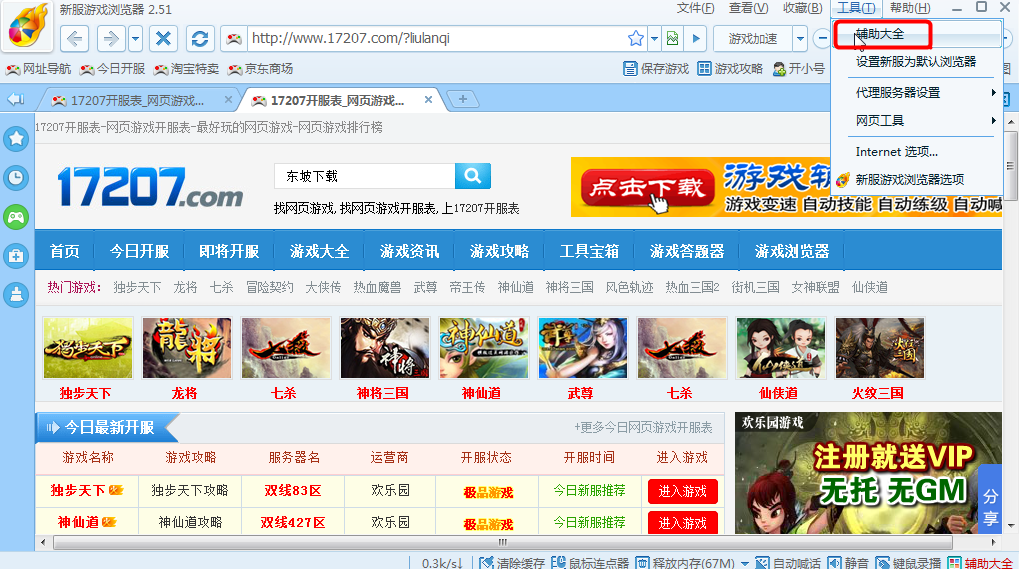Click the blue magnifier search button

point(472,176)
